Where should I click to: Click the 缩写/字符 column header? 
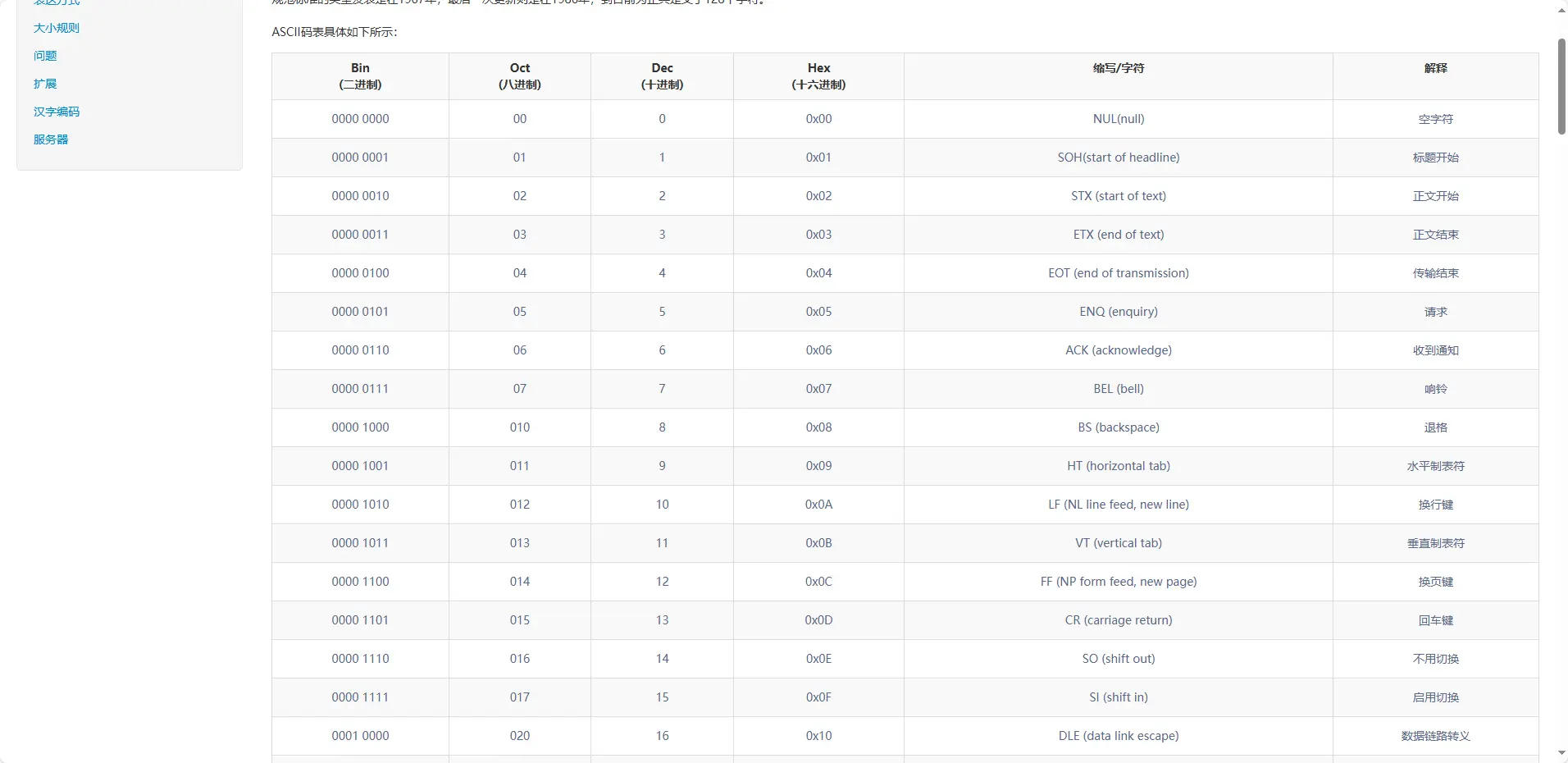click(1118, 69)
